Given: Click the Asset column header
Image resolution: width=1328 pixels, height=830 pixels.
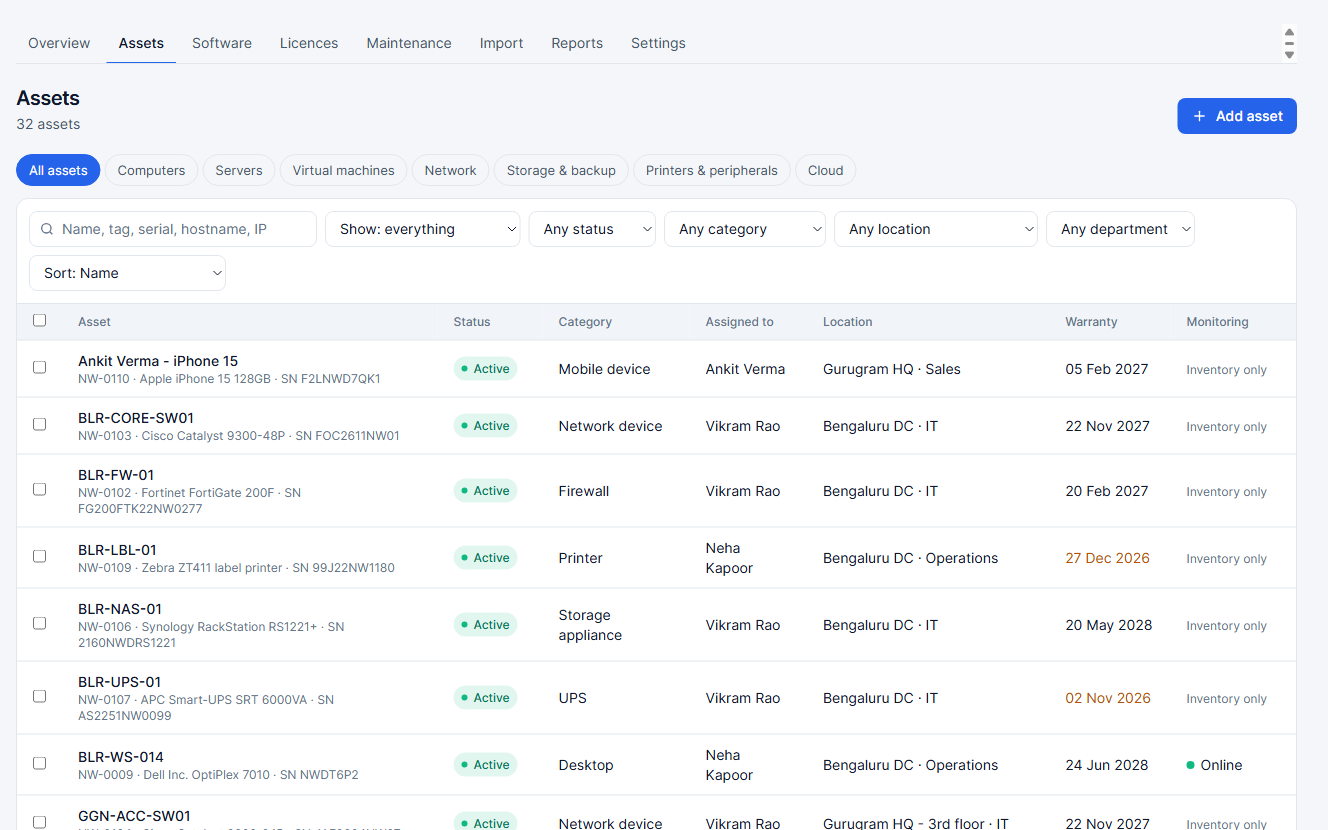Looking at the screenshot, I should [x=95, y=322].
